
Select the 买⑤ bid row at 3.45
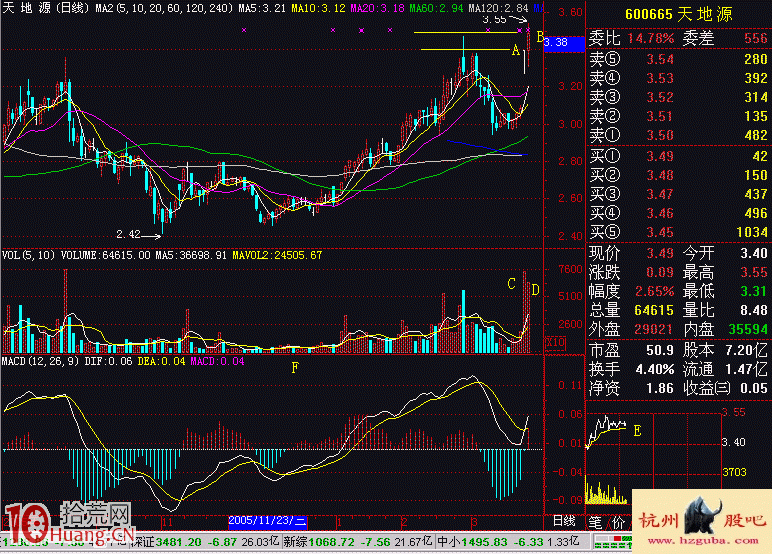[x=678, y=232]
